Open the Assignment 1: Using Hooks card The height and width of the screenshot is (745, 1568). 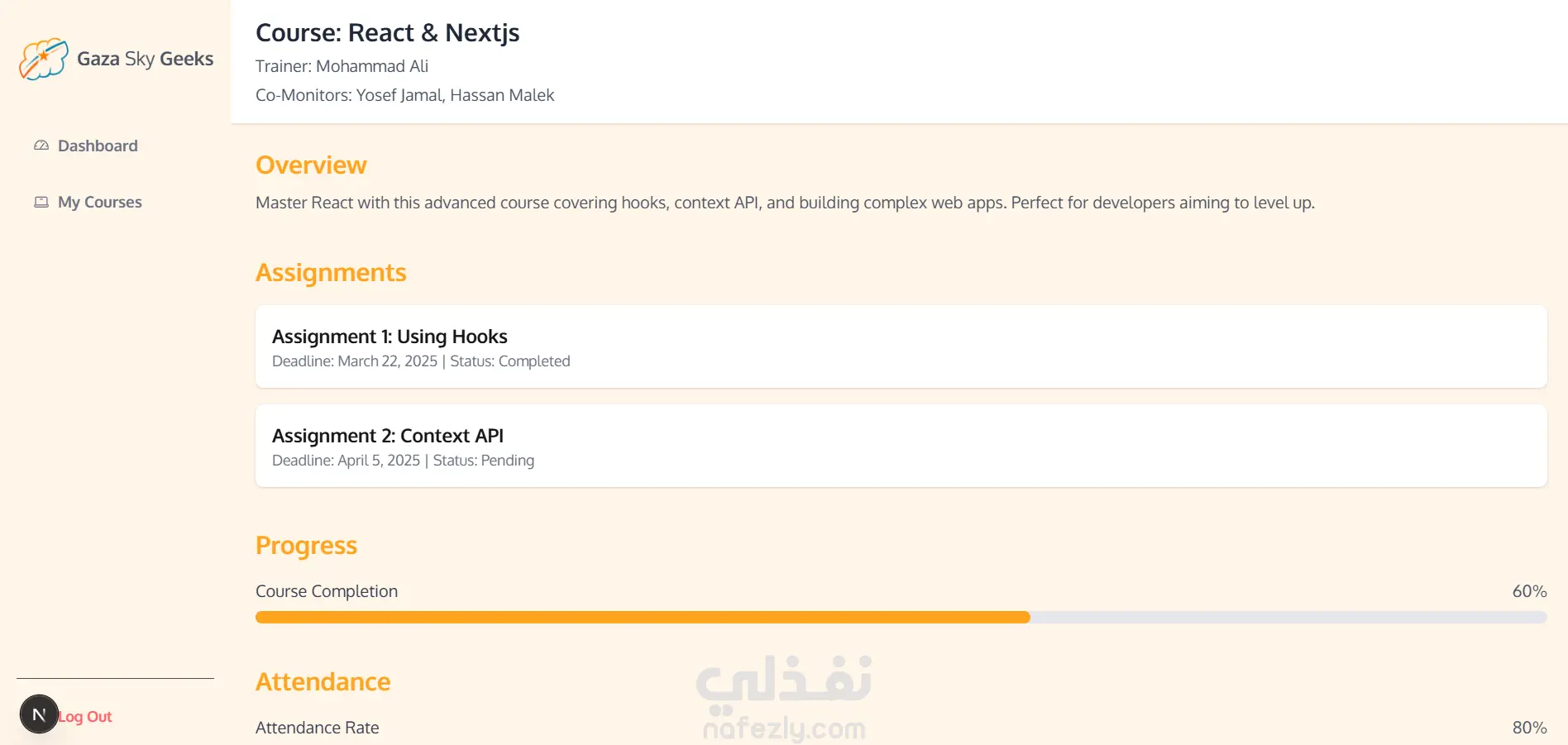tap(901, 346)
